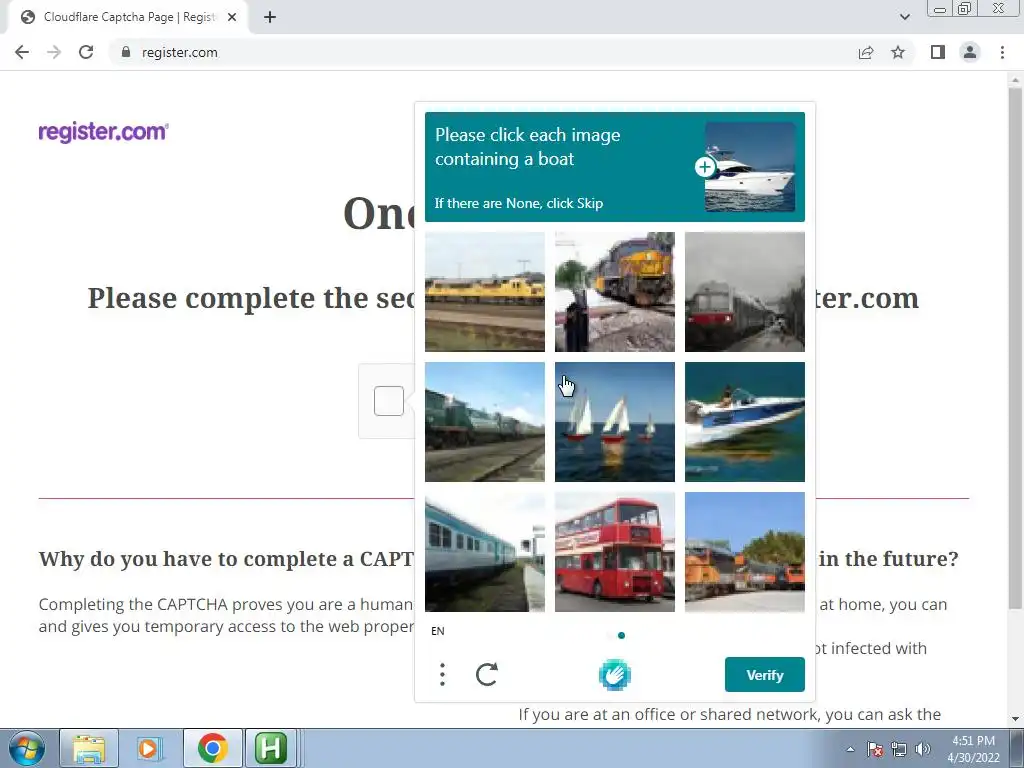Launch the media player taskbar icon
This screenshot has width=1024, height=768.
pyautogui.click(x=148, y=748)
